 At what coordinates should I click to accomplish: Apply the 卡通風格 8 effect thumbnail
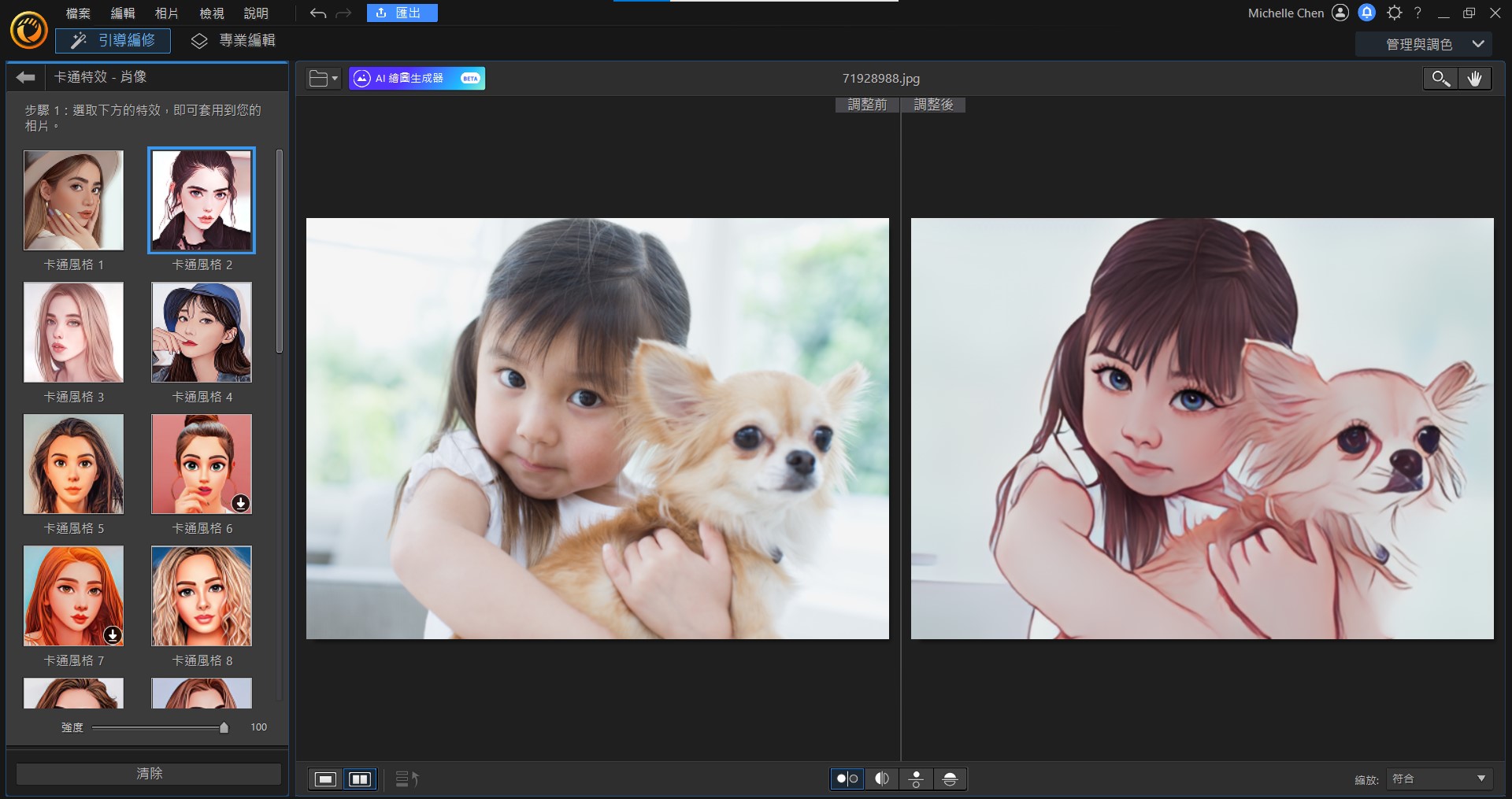pyautogui.click(x=202, y=596)
